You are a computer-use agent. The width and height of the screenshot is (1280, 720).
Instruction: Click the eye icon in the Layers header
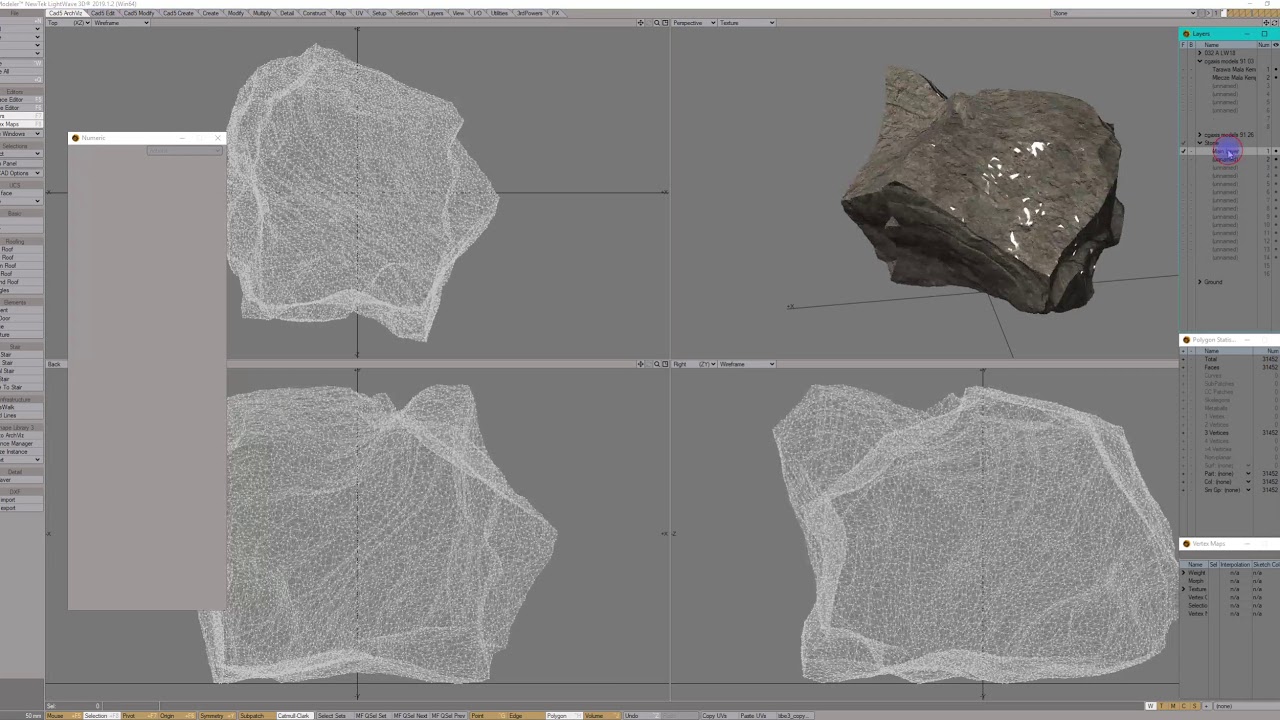pos(1275,45)
